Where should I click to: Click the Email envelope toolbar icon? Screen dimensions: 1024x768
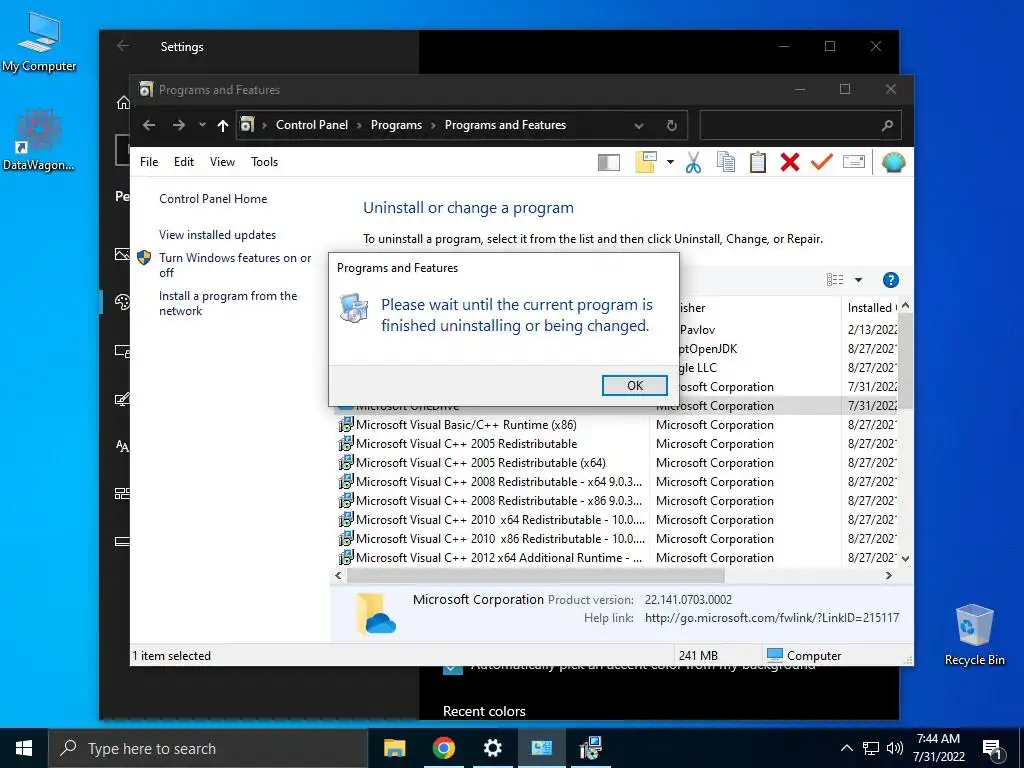(854, 161)
